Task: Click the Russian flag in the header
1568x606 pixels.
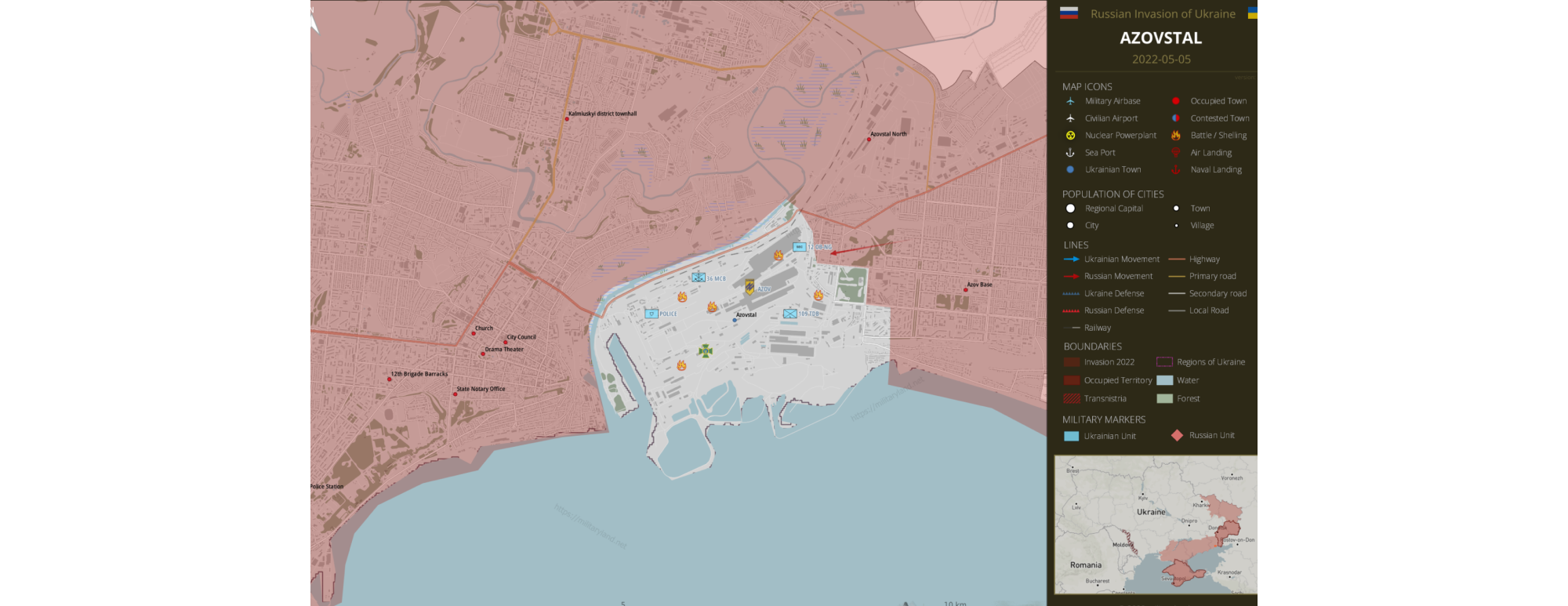Action: (1069, 13)
